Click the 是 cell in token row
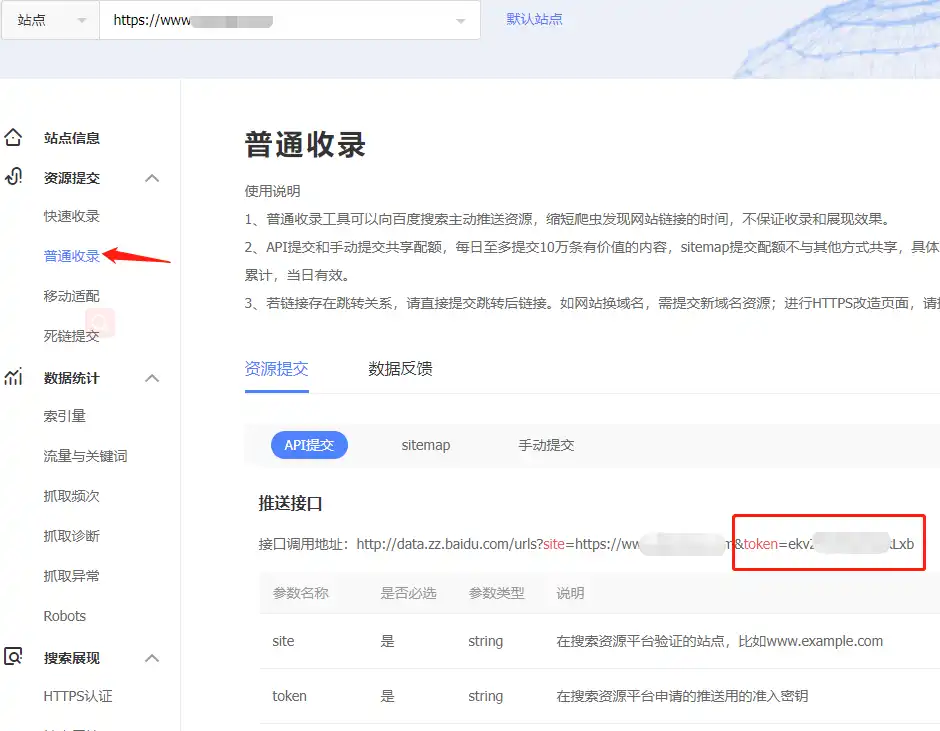 [x=387, y=696]
